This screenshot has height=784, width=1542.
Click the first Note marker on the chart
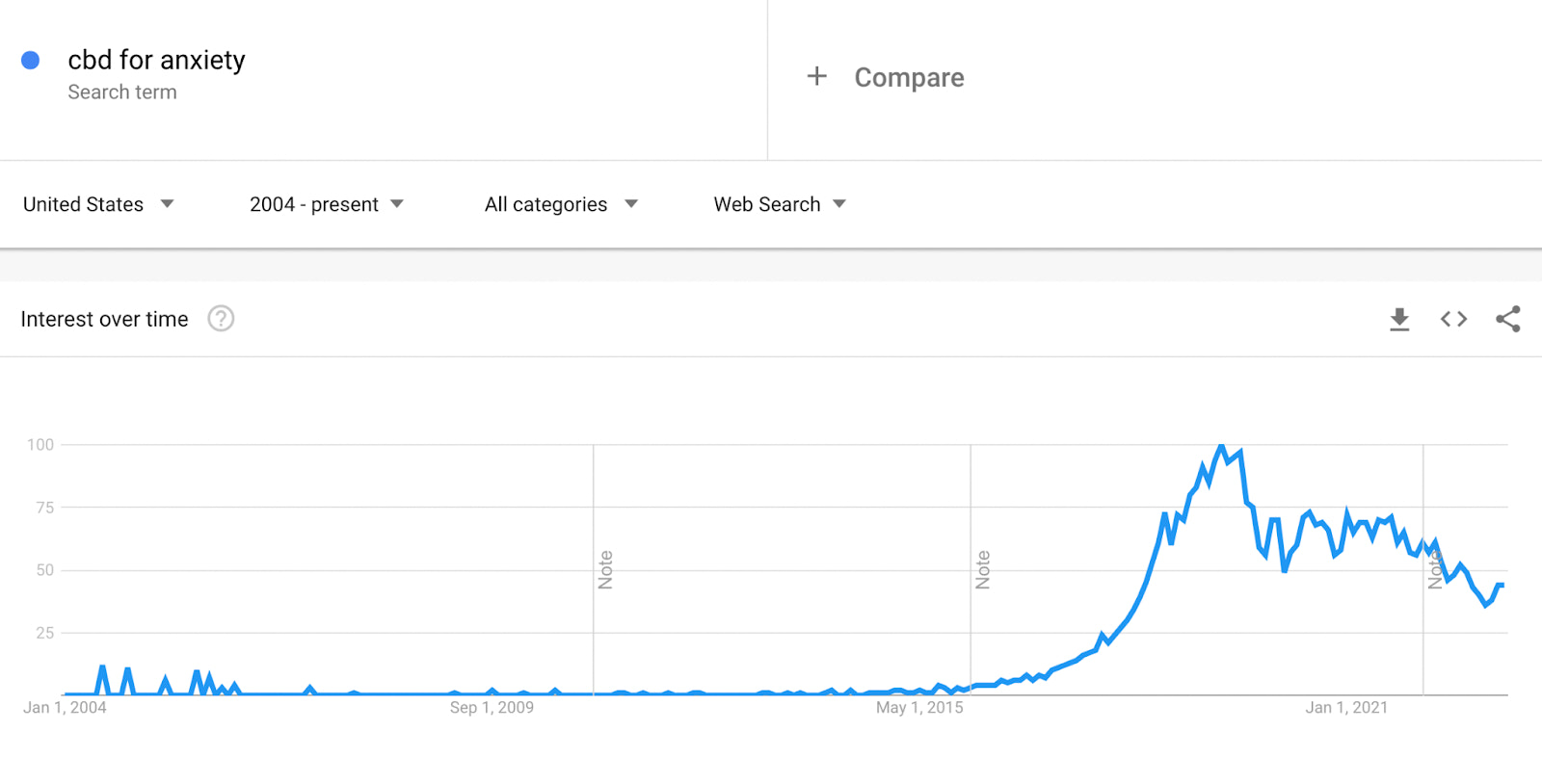604,567
